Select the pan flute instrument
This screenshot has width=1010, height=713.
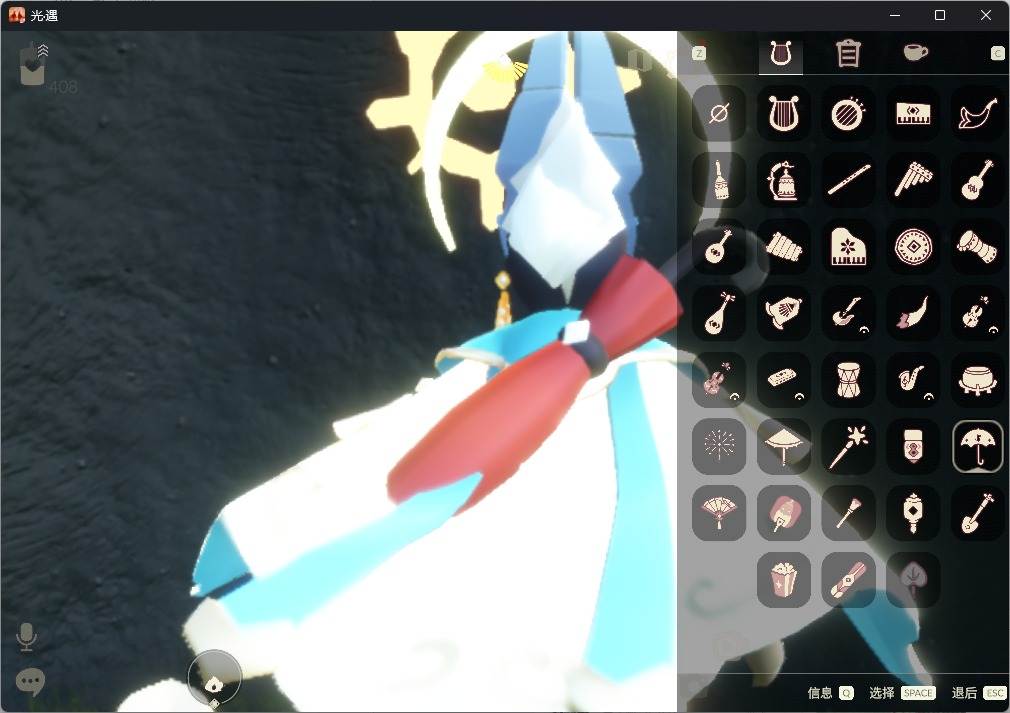[913, 180]
